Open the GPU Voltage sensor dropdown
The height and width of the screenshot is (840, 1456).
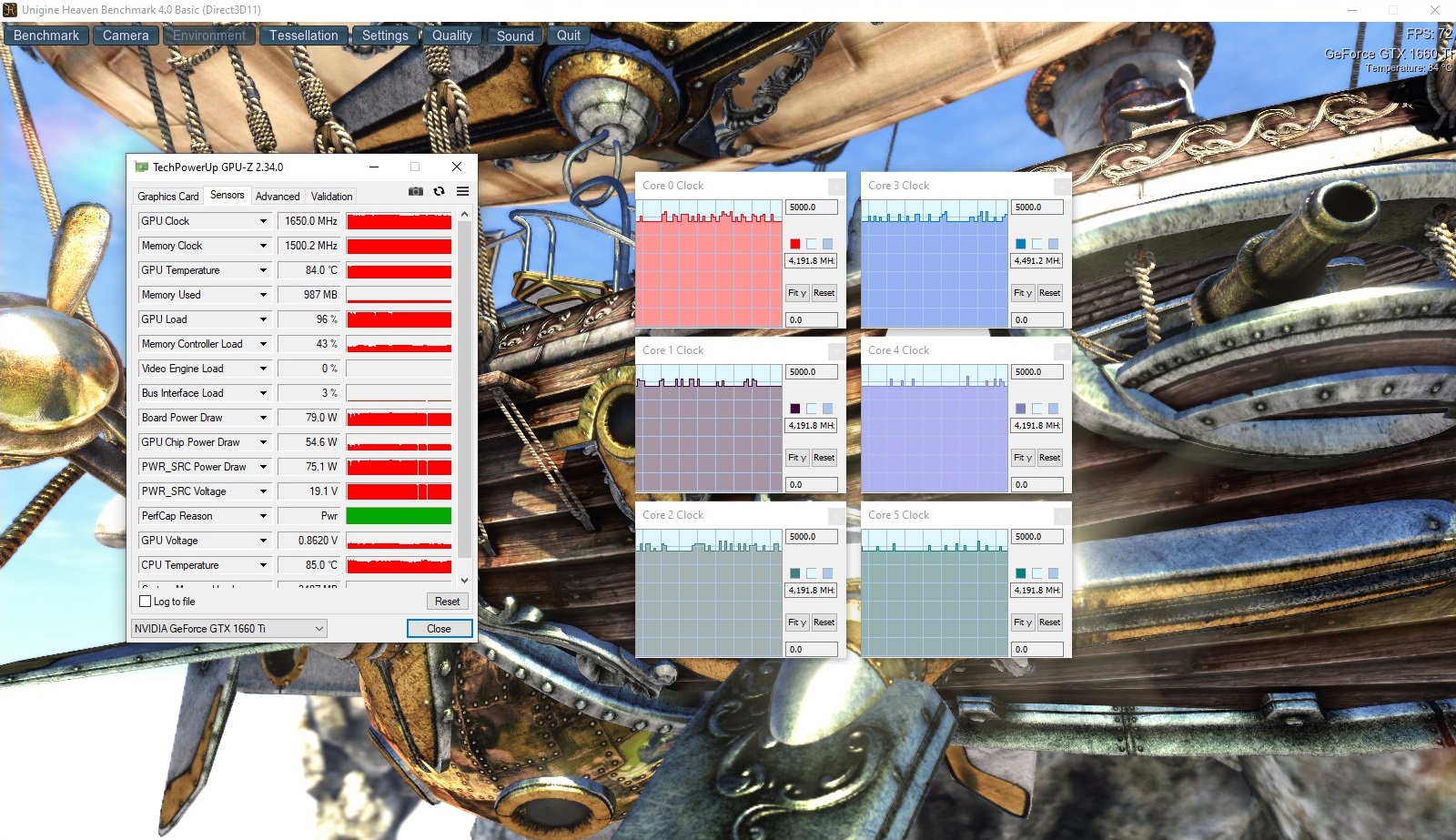tap(263, 541)
